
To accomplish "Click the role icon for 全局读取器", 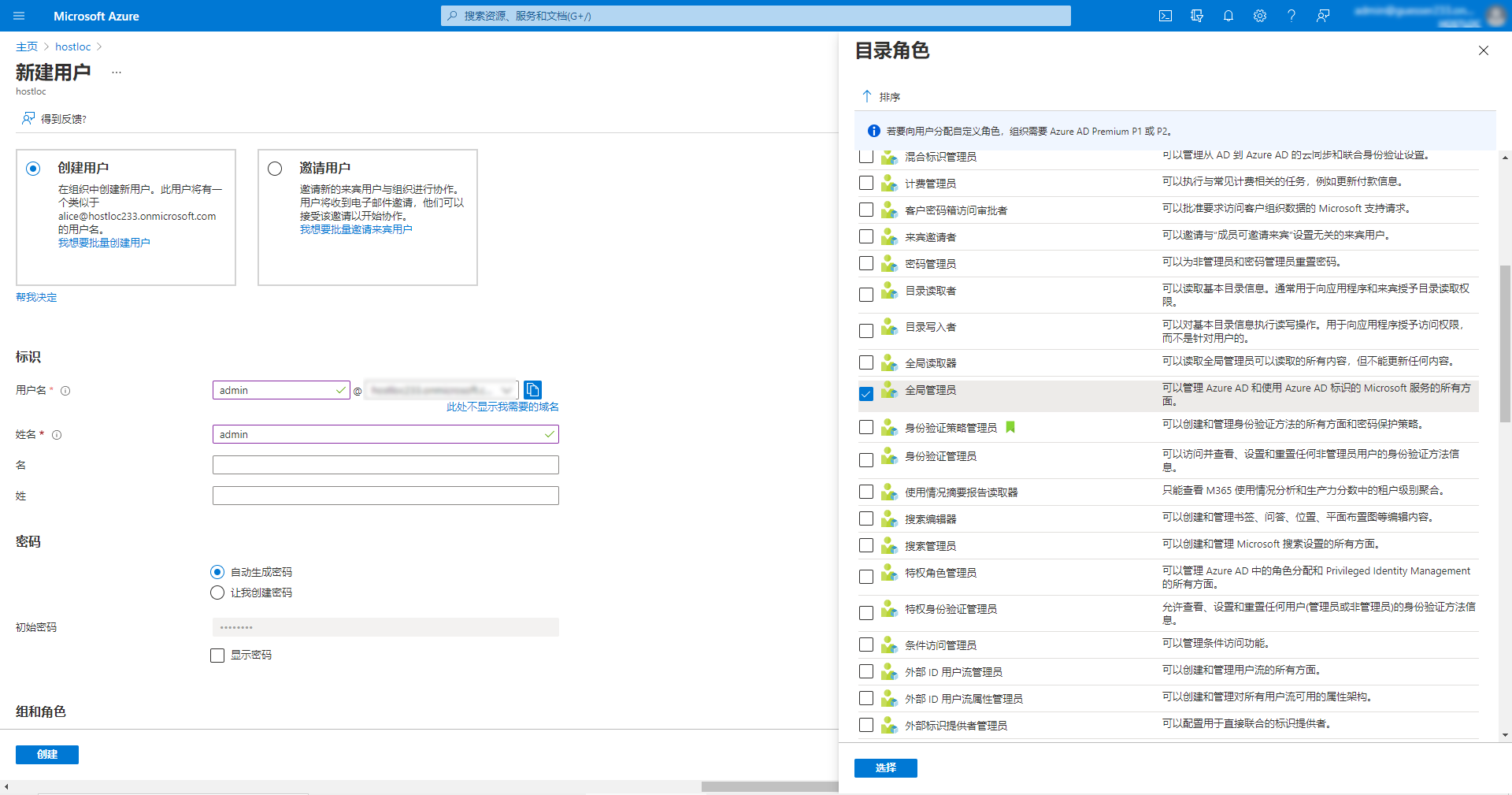I will point(889,363).
